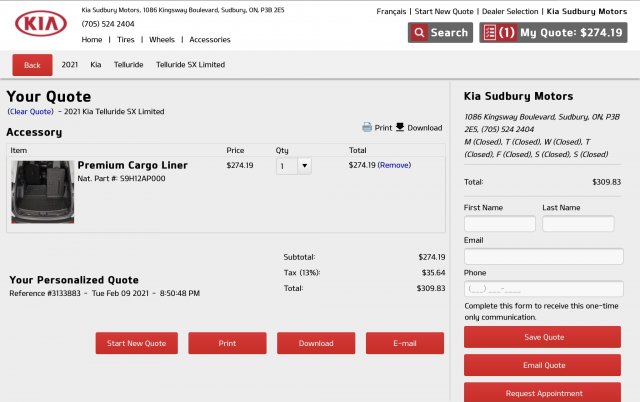Click Kia Sudbury Motors header link
Viewport: 640px width, 402px height.
click(x=587, y=11)
